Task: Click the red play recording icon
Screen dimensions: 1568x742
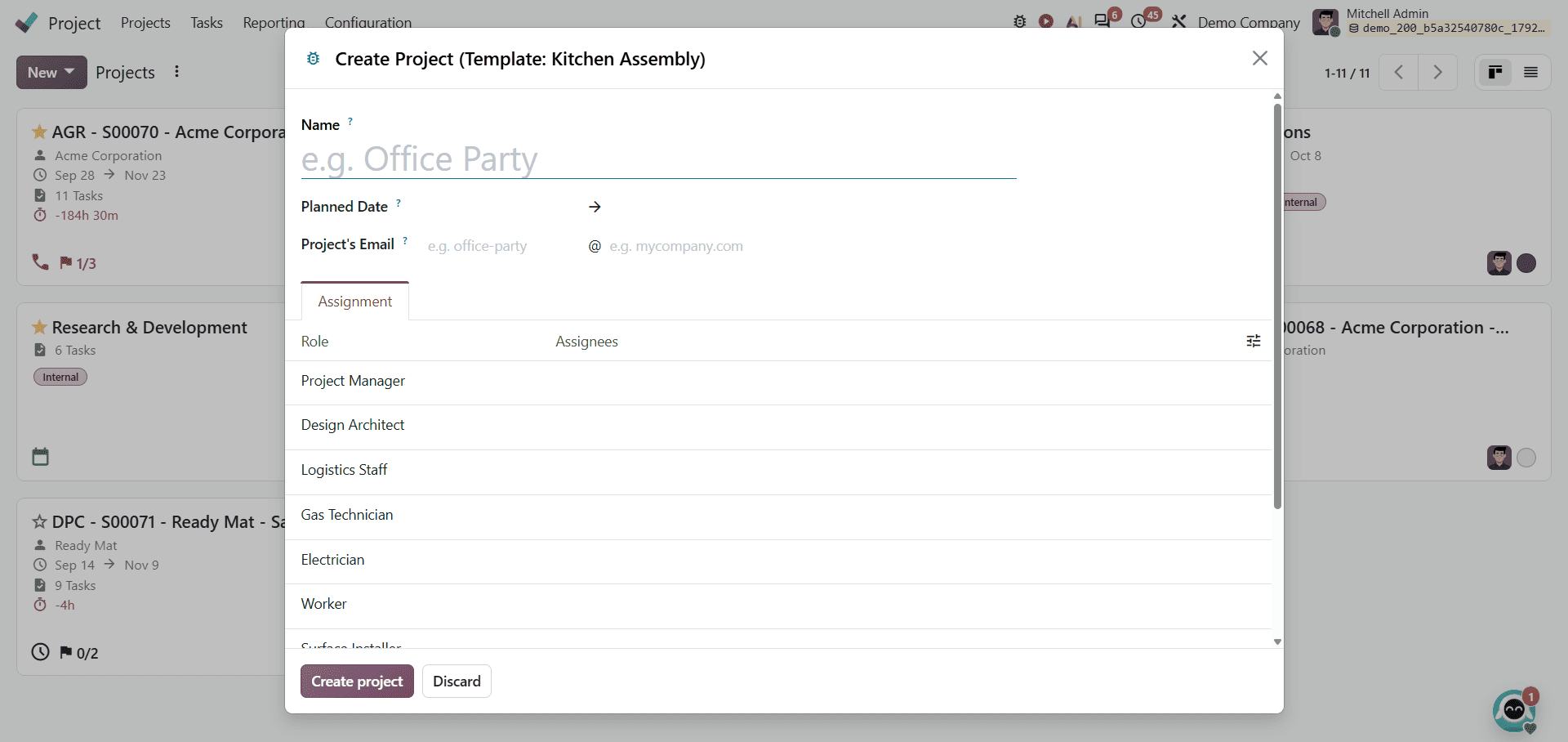Action: coord(1046,22)
